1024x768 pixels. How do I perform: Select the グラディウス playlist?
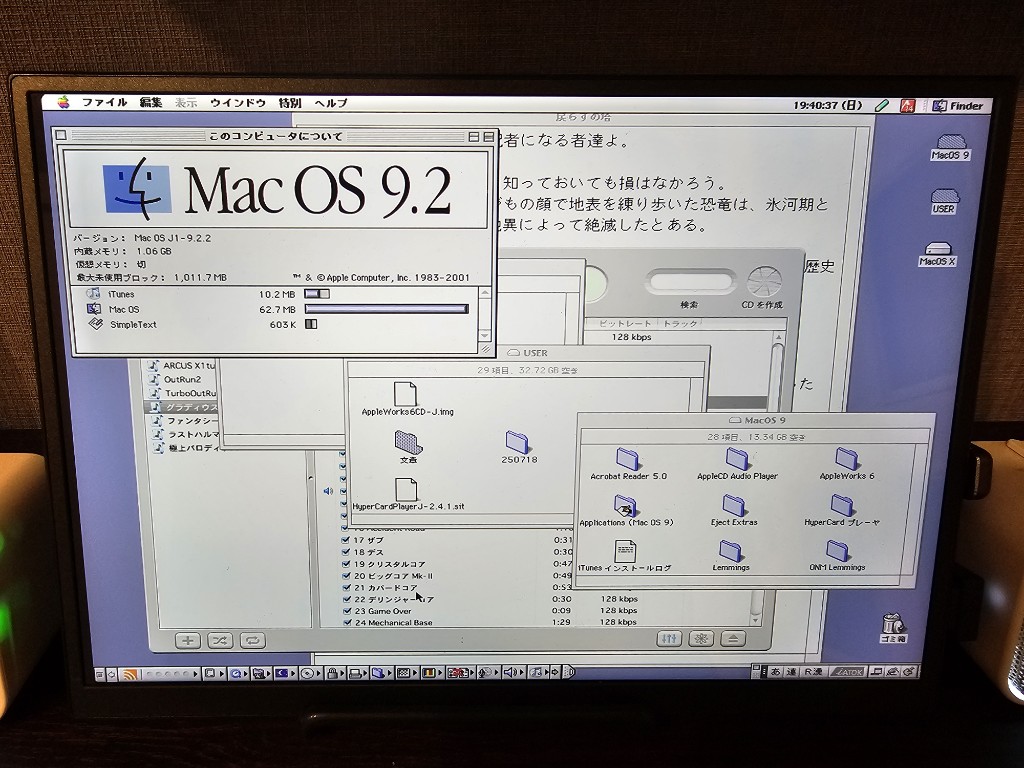click(182, 407)
